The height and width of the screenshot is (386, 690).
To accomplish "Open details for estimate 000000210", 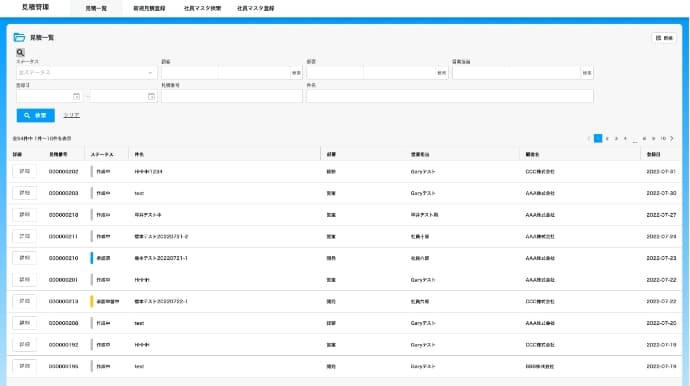I will [x=25, y=258].
